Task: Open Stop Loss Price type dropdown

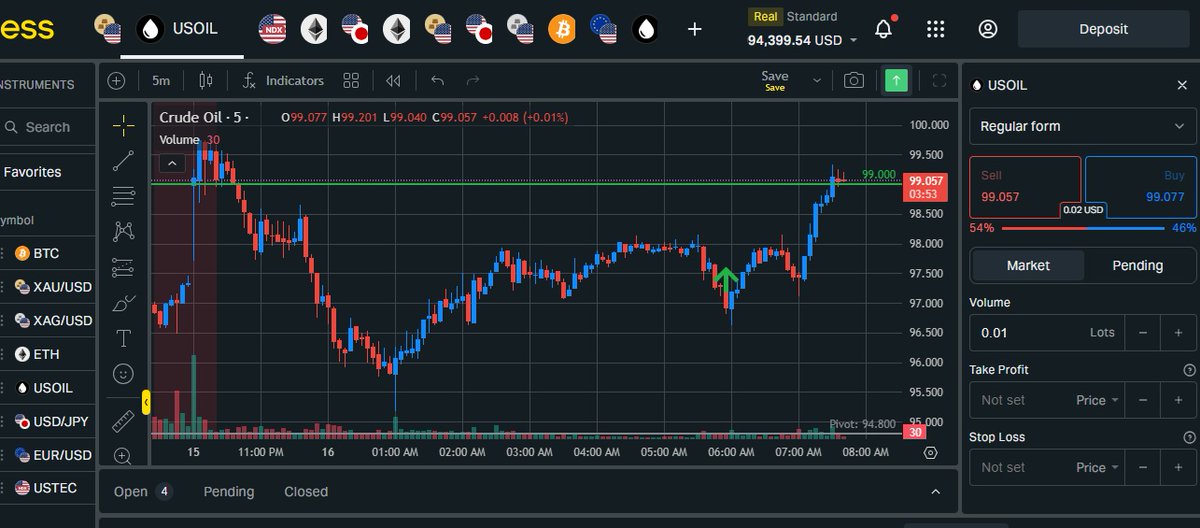Action: (x=1097, y=467)
